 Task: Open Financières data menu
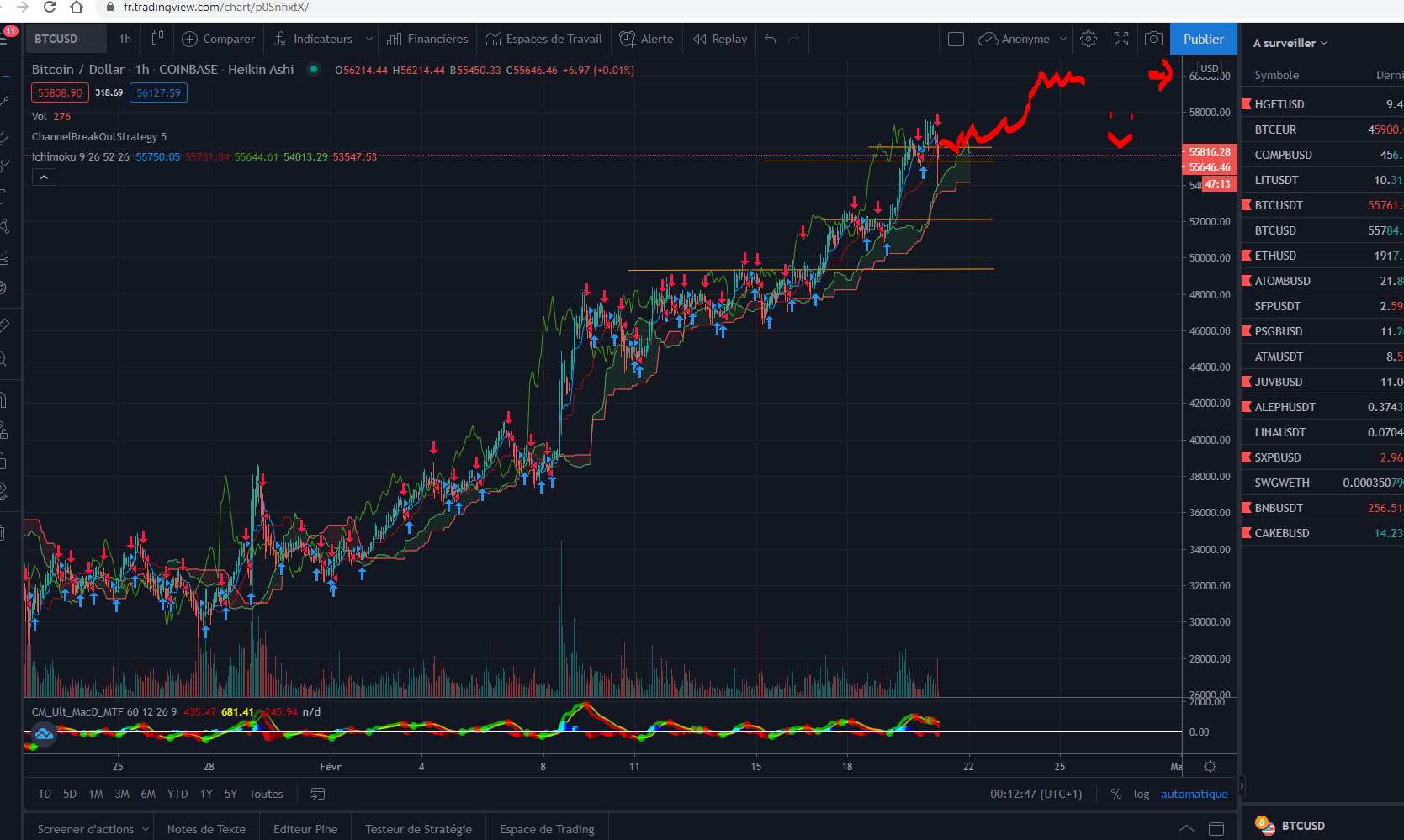tap(427, 39)
